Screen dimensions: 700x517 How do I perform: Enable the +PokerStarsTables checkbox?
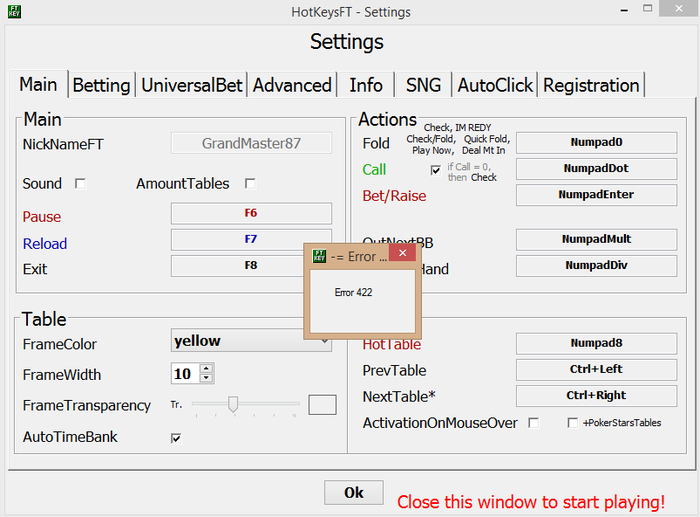point(573,423)
